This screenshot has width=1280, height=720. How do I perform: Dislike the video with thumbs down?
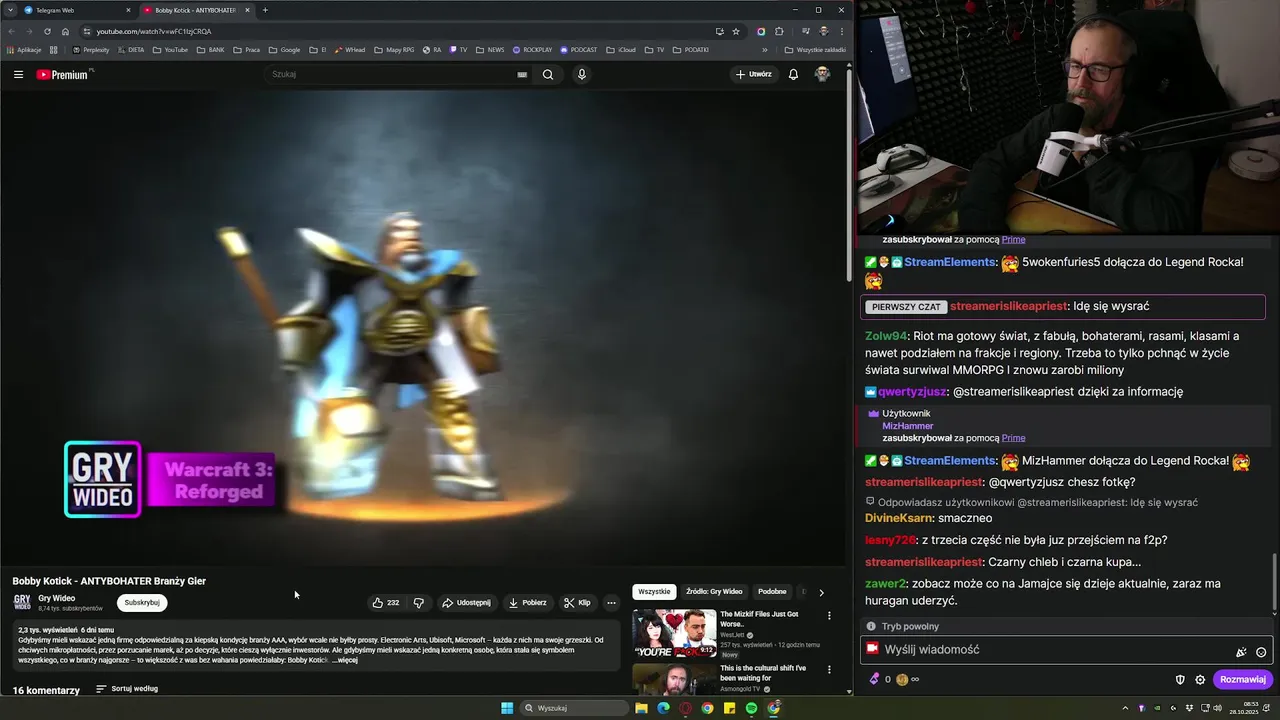tap(419, 603)
